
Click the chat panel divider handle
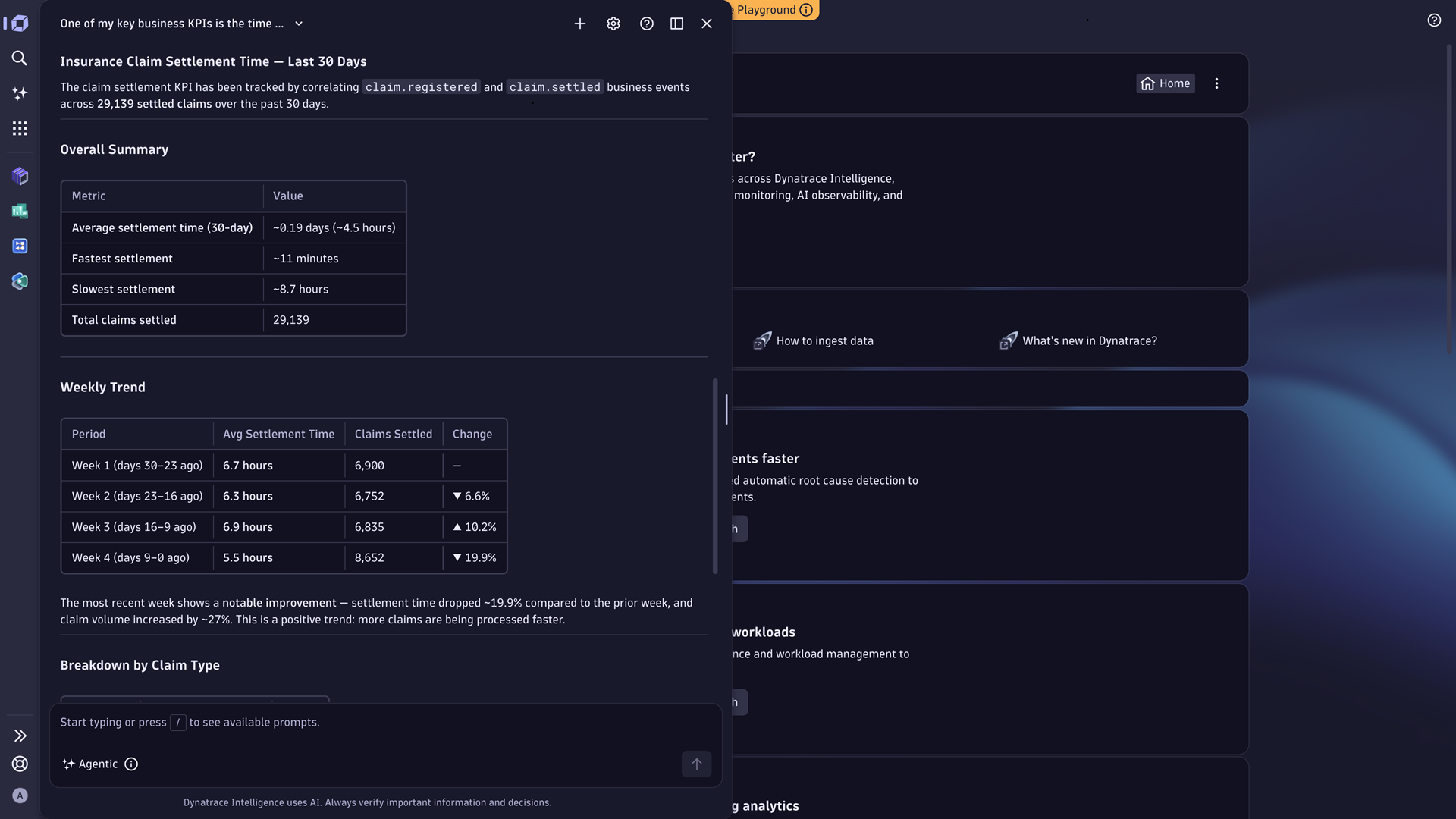(726, 409)
